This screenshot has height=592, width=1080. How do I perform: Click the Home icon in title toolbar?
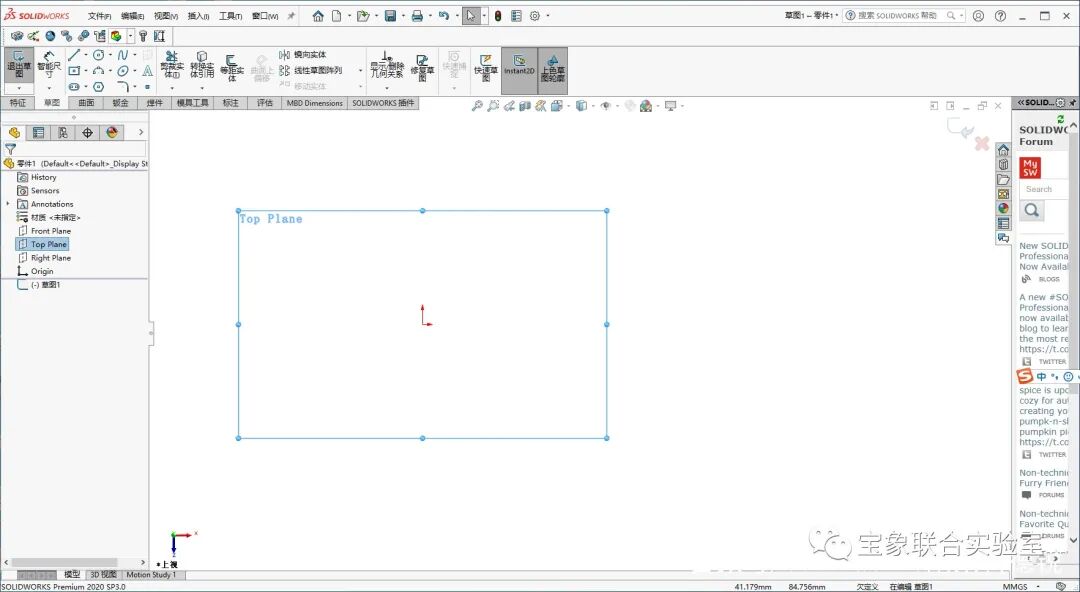click(x=318, y=16)
